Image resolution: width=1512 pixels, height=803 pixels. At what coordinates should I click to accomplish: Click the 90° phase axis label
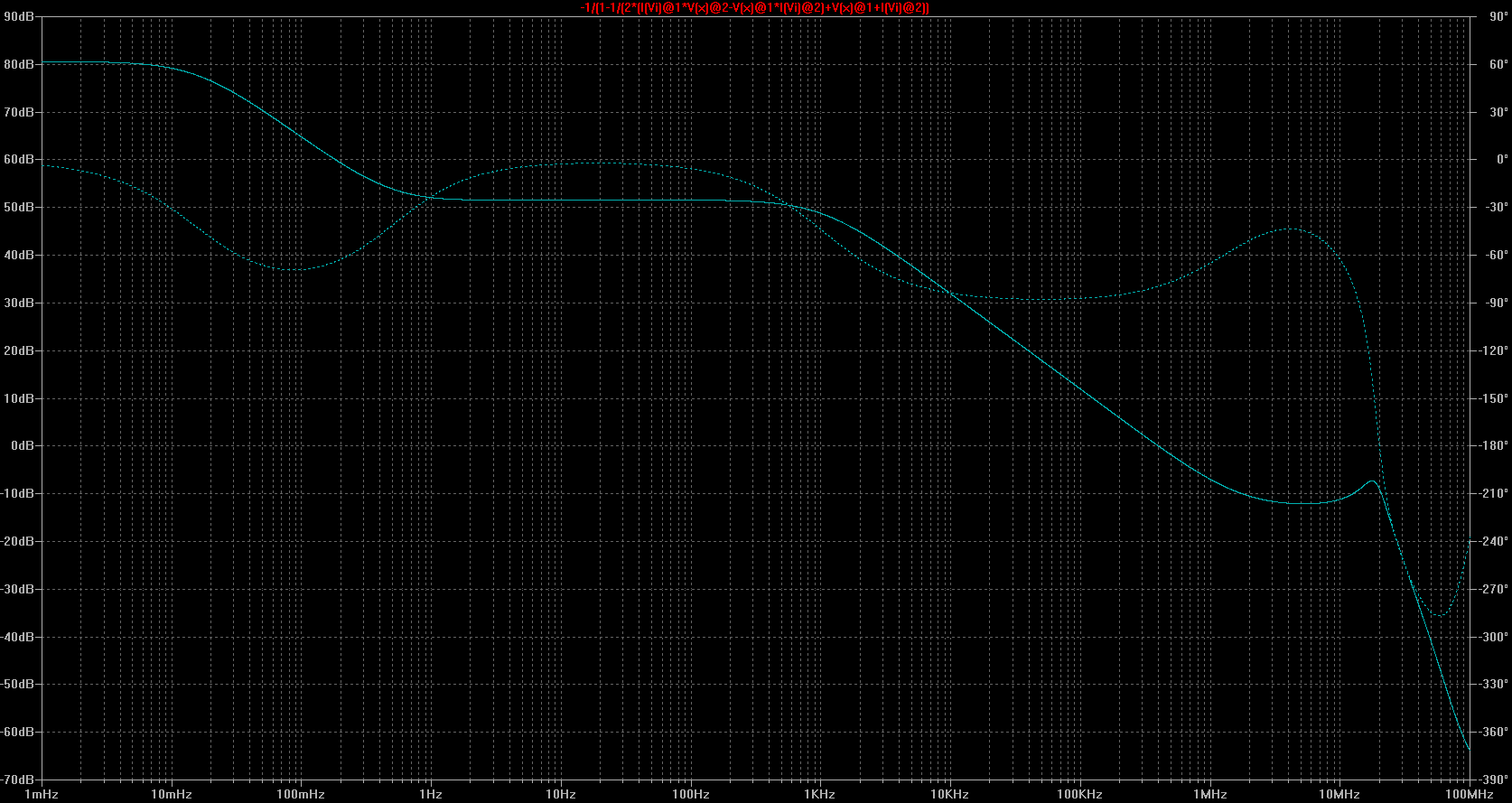[1498, 16]
